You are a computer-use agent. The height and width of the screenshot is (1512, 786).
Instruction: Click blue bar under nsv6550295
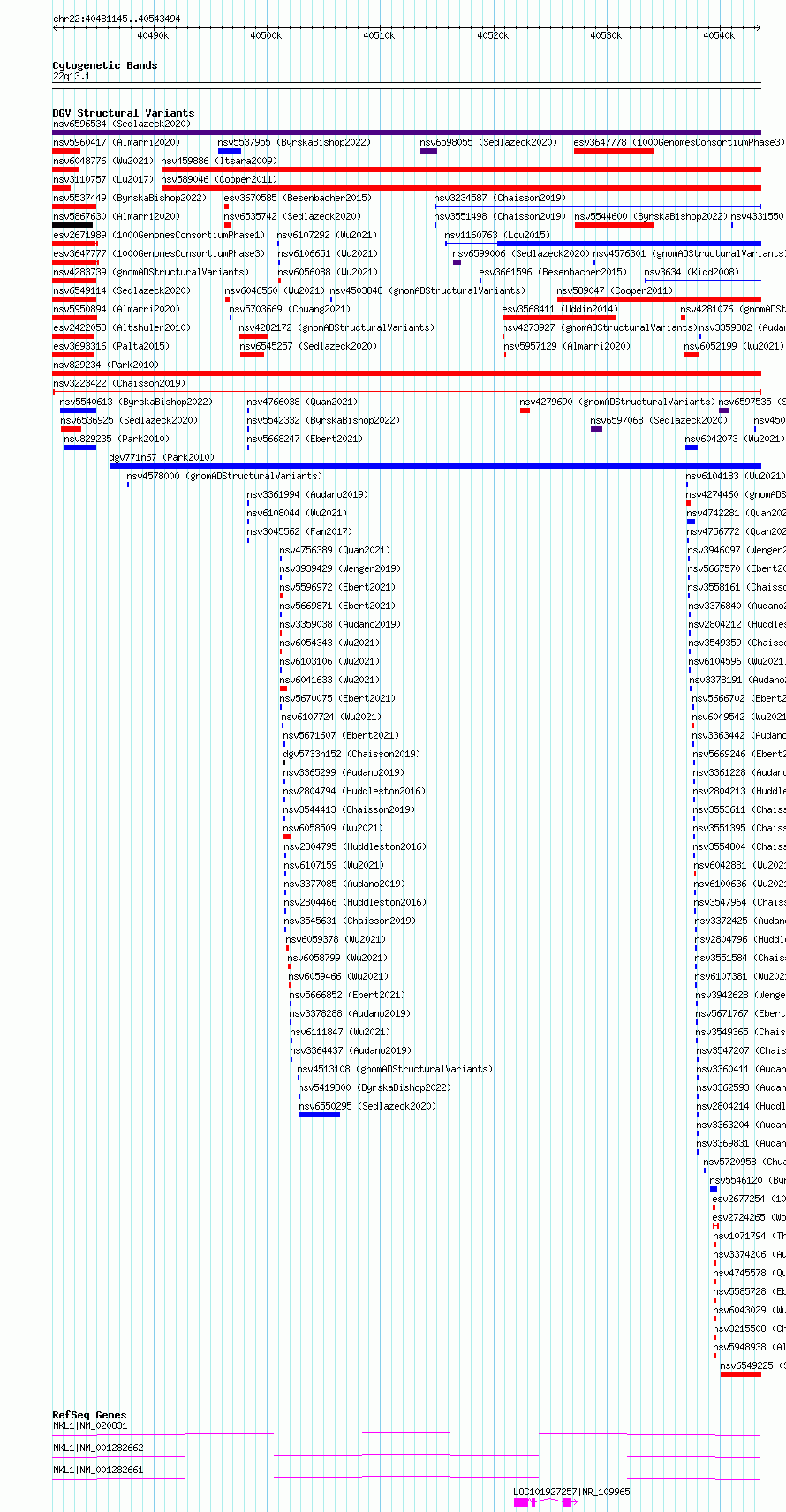(320, 1115)
